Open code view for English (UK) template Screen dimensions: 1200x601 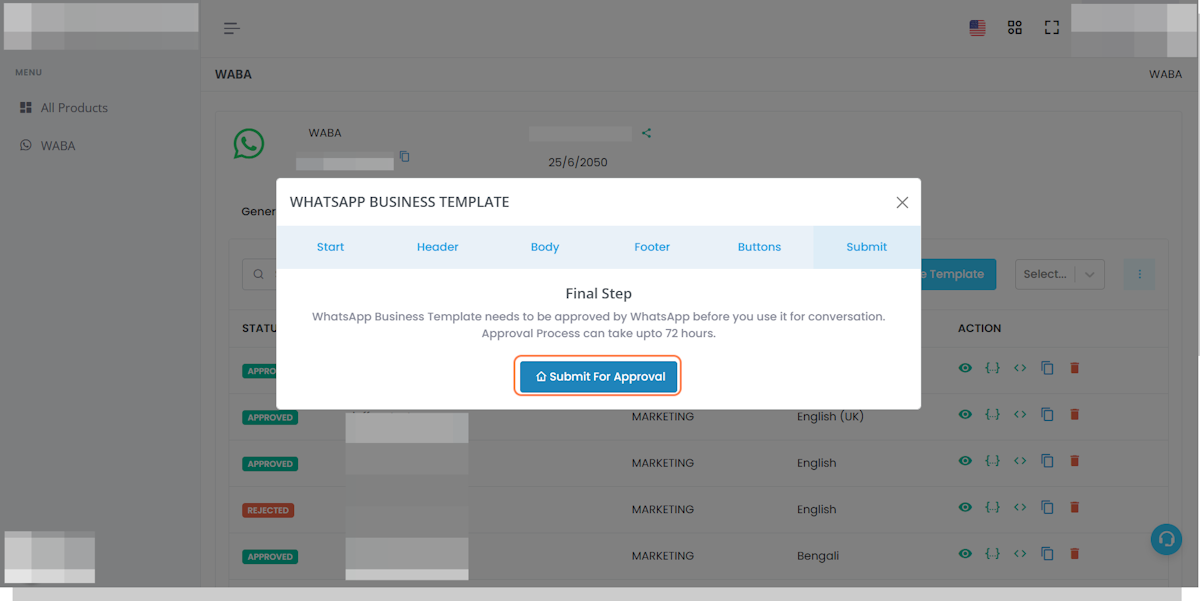click(1020, 414)
